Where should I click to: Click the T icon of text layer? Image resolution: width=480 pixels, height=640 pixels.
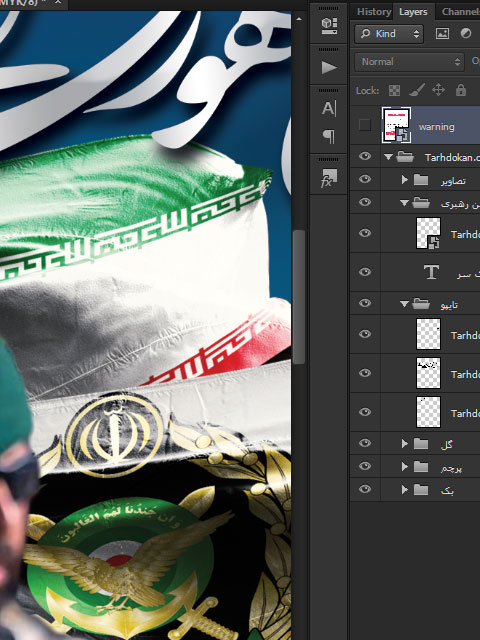pyautogui.click(x=431, y=272)
